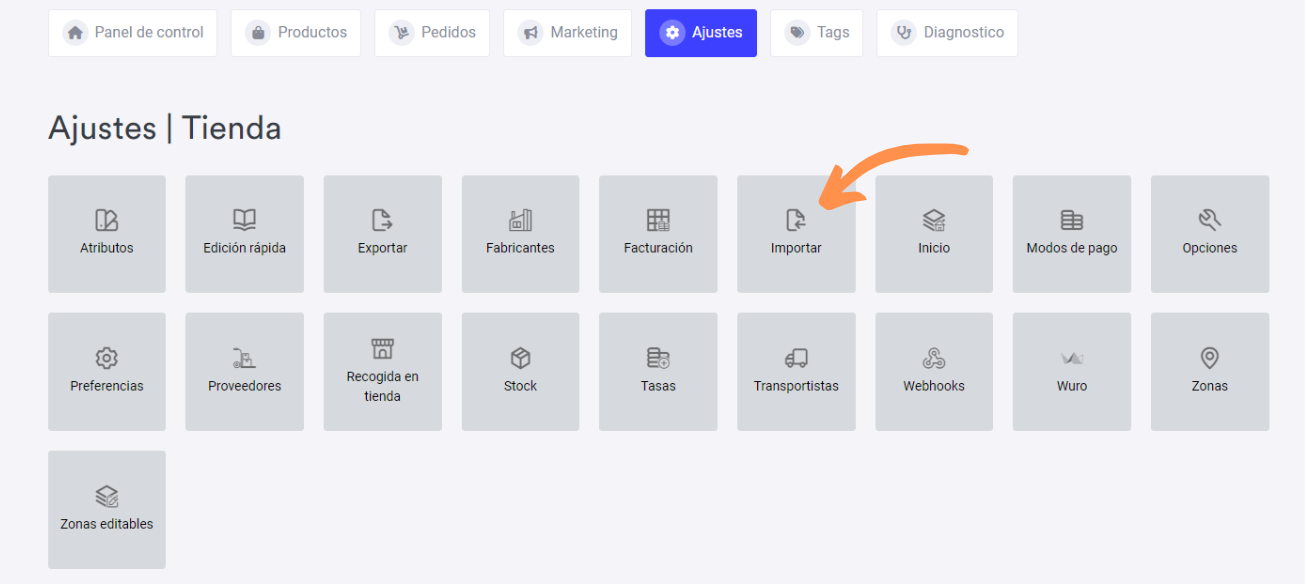Click the Exportar file icon tile
Viewport: 1307px width, 584px height.
(x=383, y=234)
